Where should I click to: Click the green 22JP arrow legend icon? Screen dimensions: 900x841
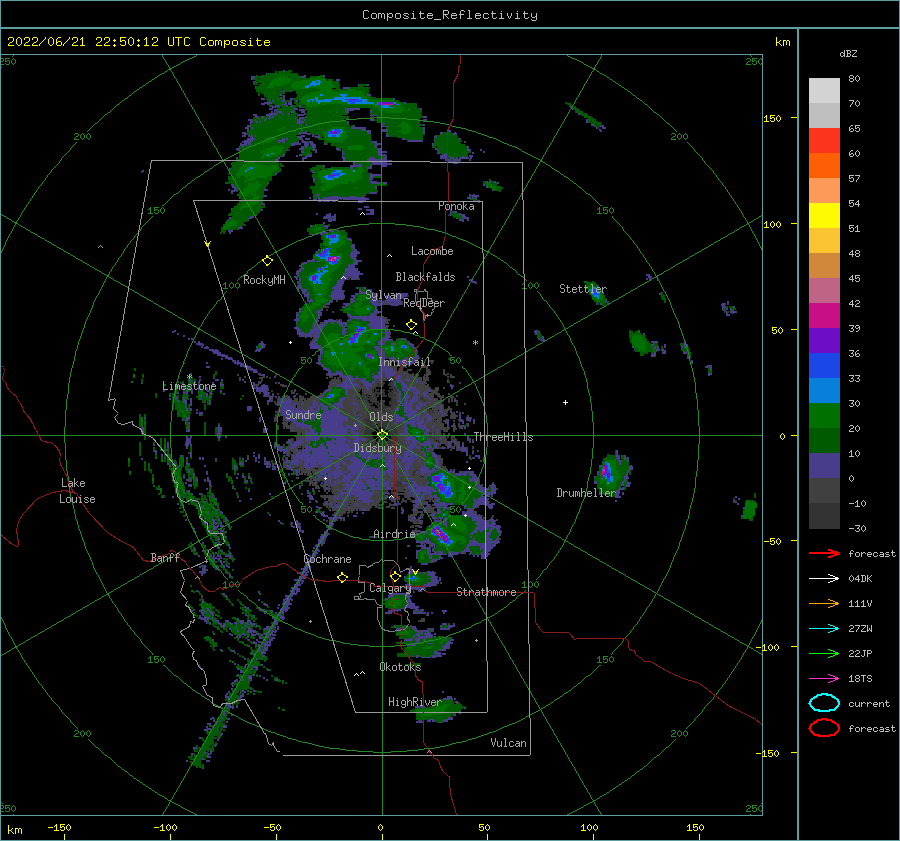pos(824,653)
